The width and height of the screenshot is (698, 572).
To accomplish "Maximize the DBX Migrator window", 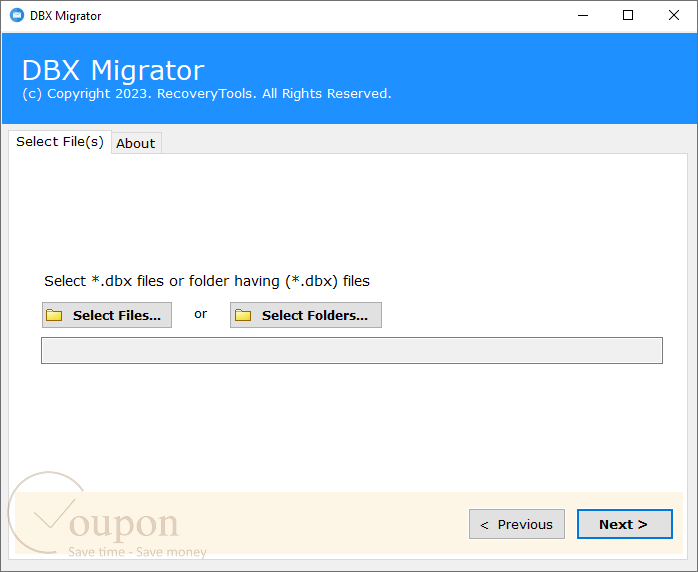I will [628, 16].
